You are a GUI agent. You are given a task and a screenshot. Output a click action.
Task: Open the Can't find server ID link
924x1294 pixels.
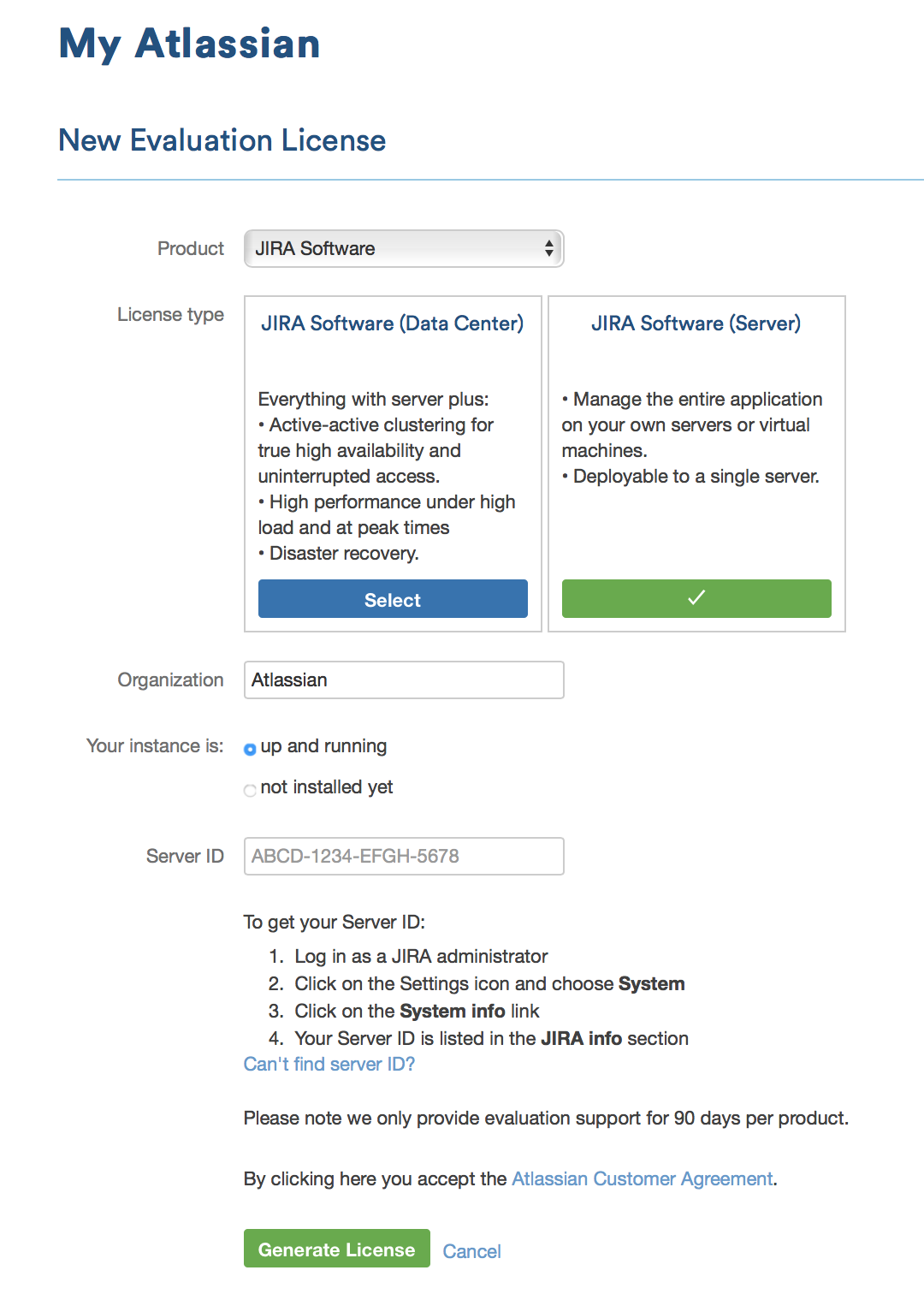point(329,1064)
